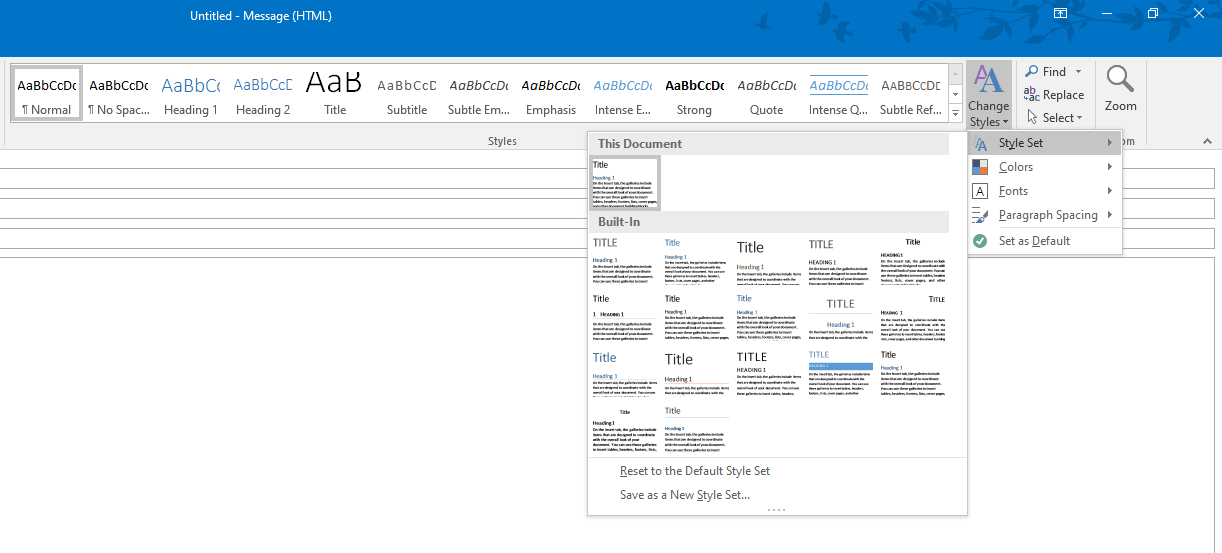Screen dimensions: 1222x553
Task: Click the Select button label
Action: coord(1059,118)
